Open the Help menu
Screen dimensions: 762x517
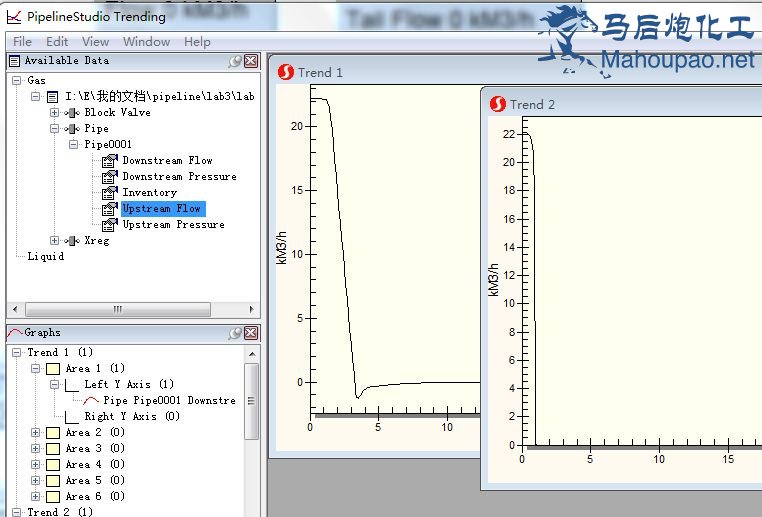197,42
